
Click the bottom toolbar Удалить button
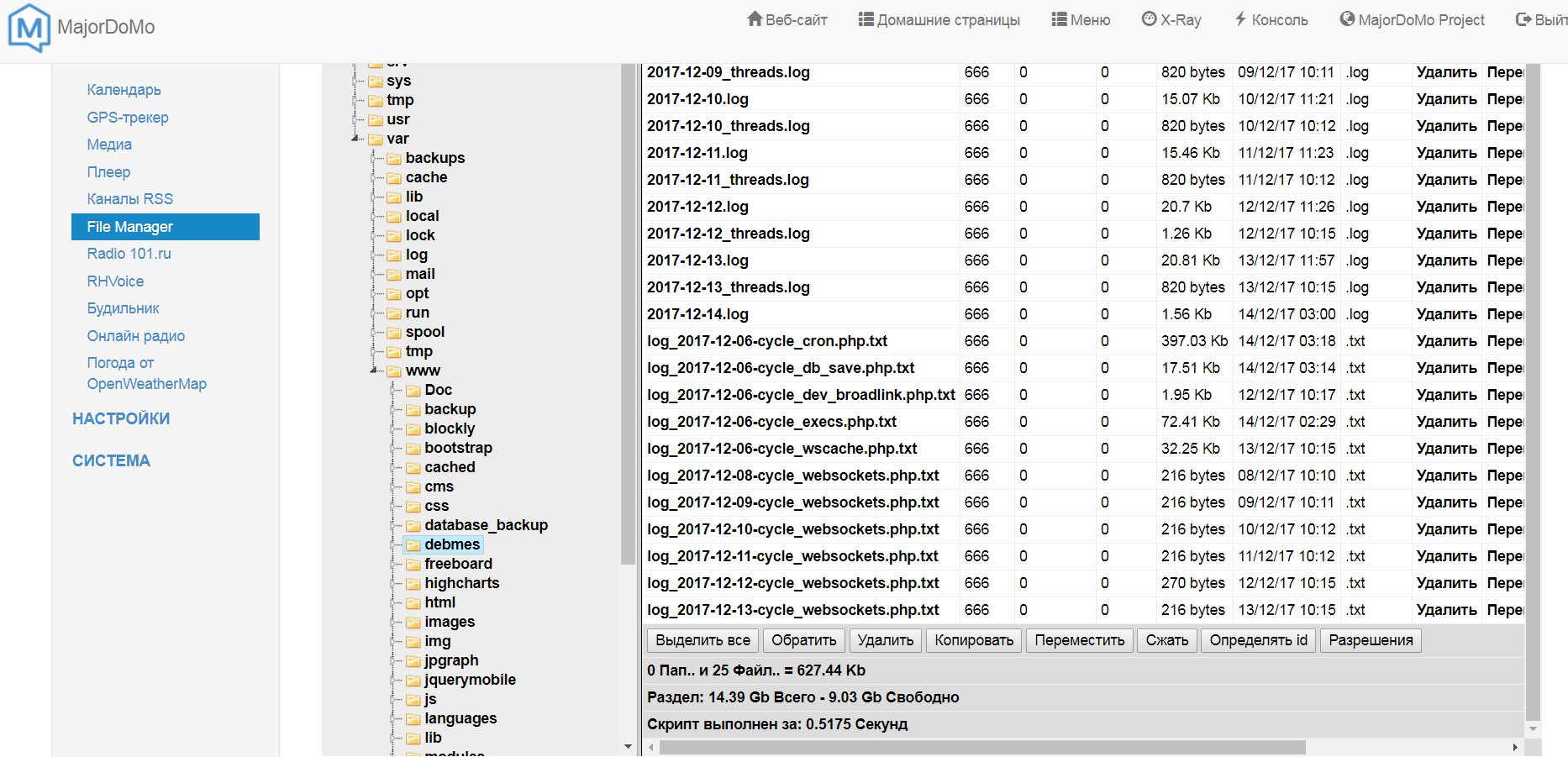click(886, 640)
